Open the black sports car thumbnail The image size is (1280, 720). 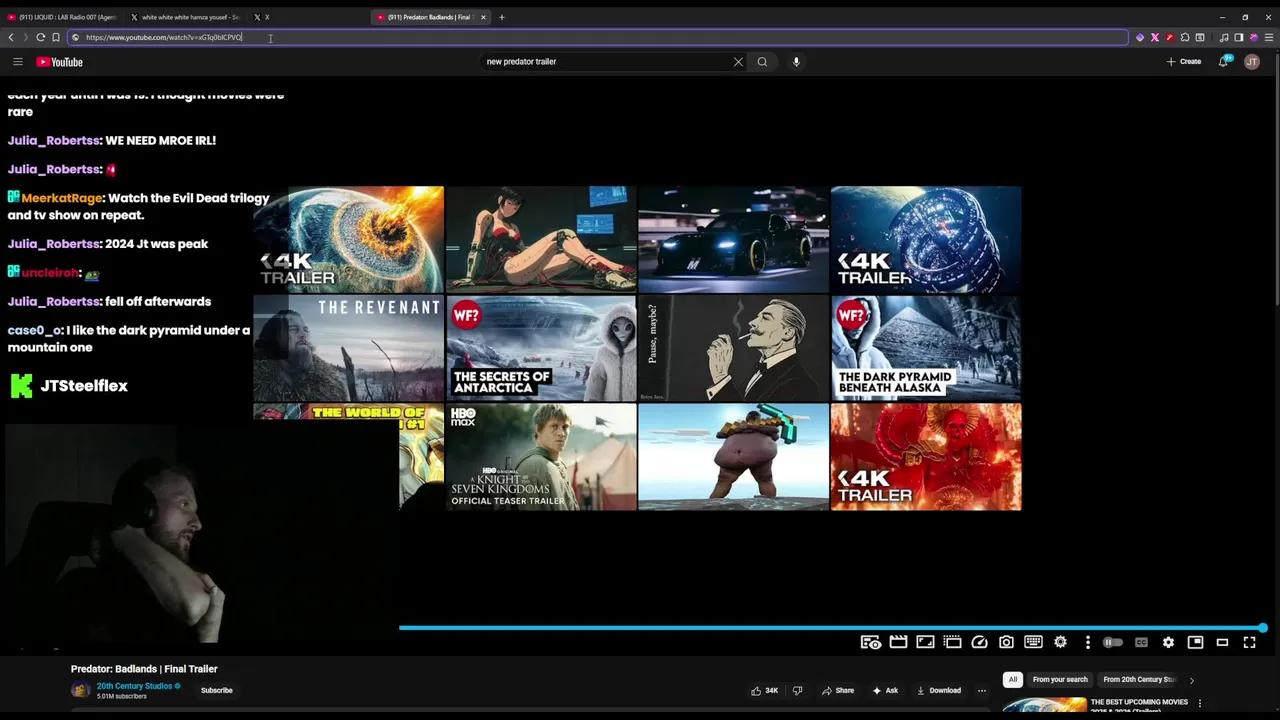[733, 239]
